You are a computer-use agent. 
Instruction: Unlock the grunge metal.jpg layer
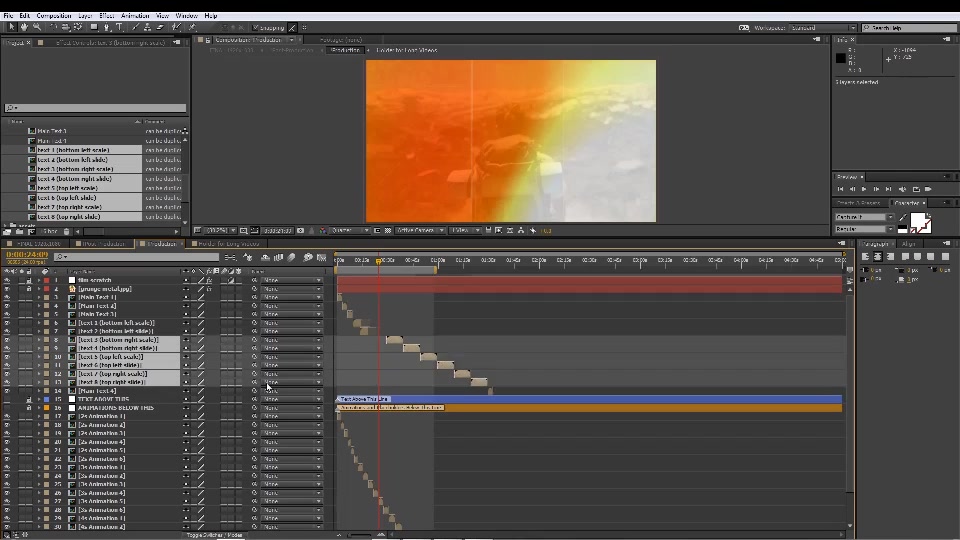click(x=29, y=288)
